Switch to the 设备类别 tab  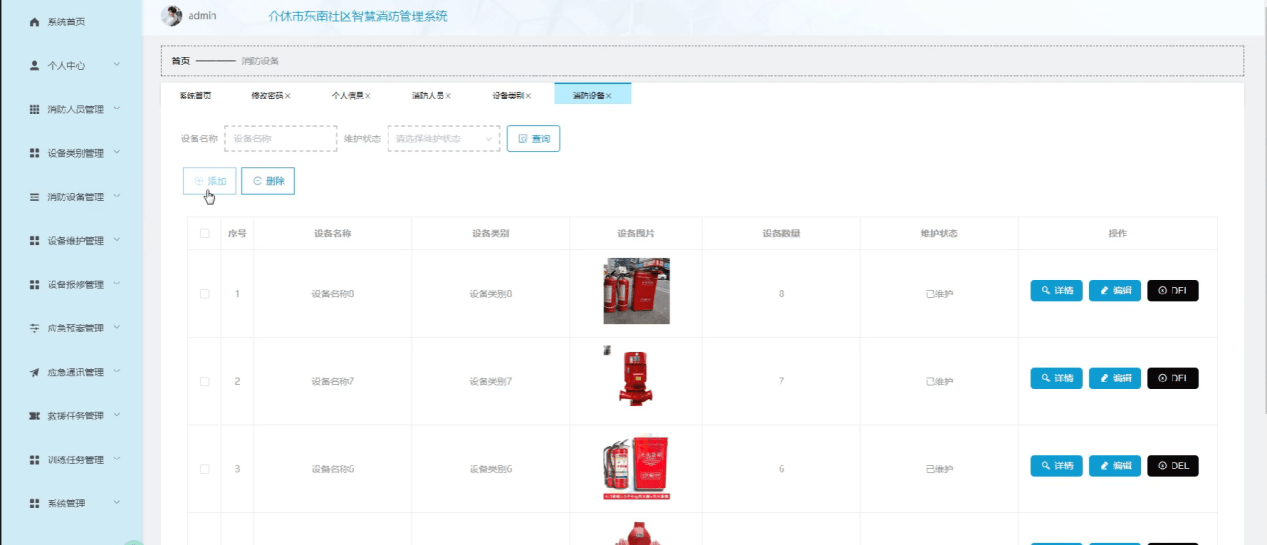pos(511,96)
